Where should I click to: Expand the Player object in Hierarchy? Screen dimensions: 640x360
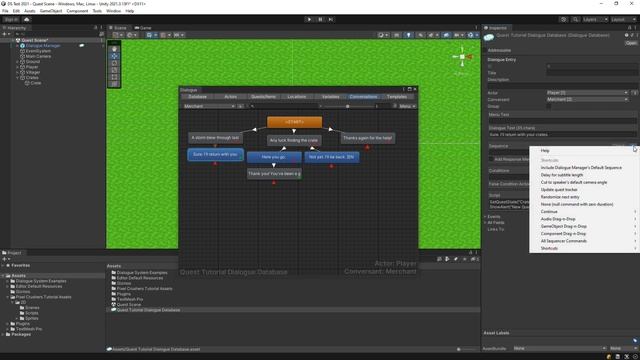tap(18, 67)
